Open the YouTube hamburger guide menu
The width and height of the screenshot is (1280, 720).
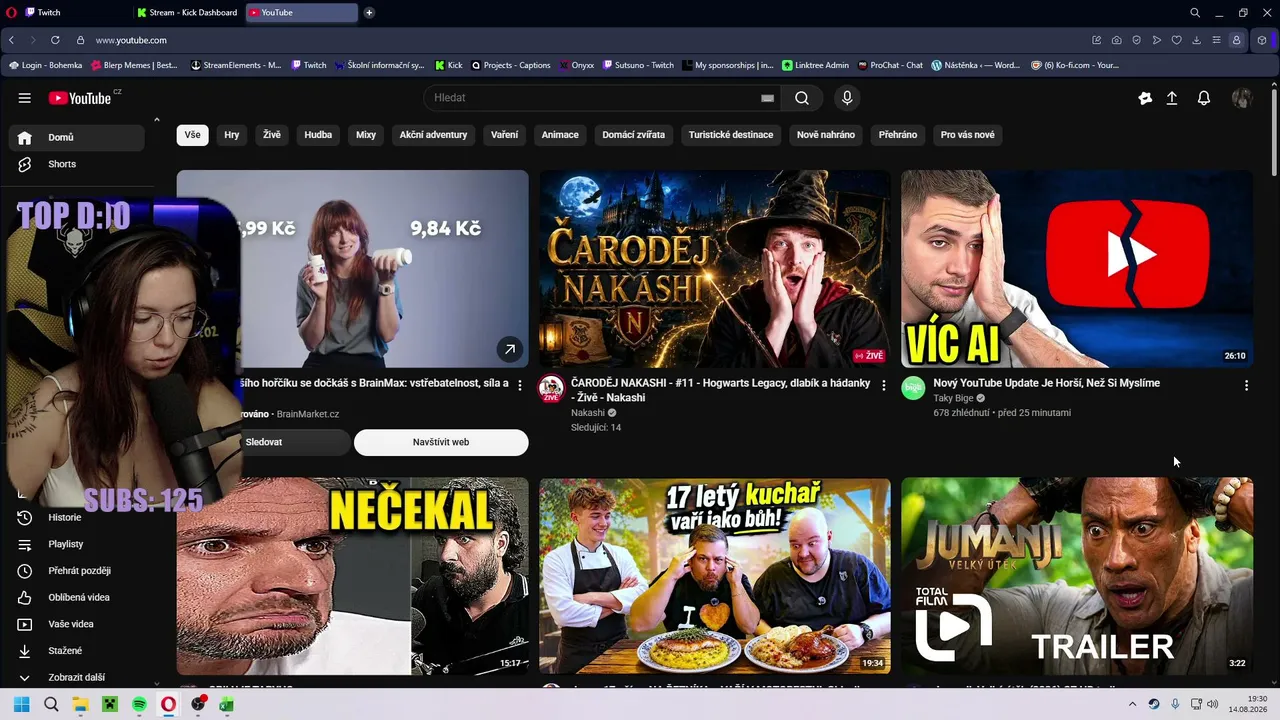point(24,98)
